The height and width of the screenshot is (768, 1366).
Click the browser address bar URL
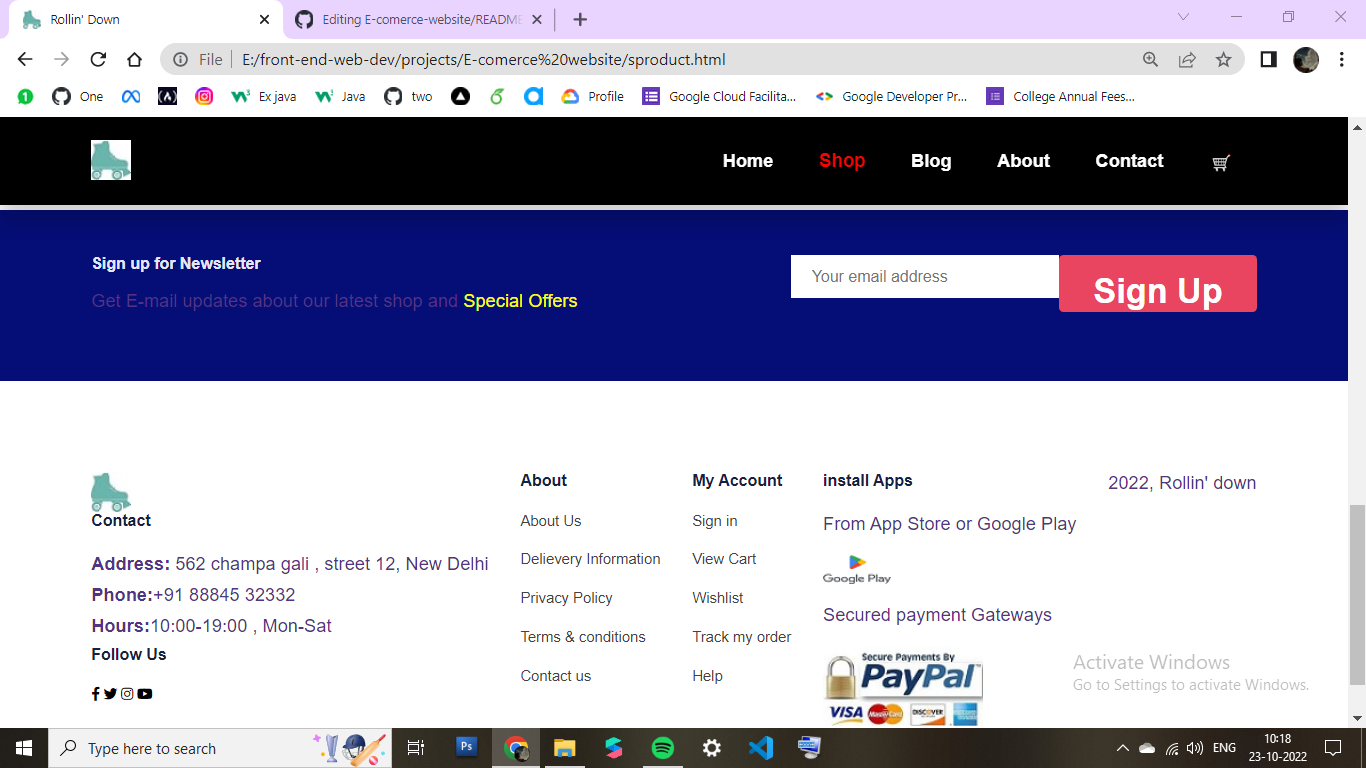[483, 60]
